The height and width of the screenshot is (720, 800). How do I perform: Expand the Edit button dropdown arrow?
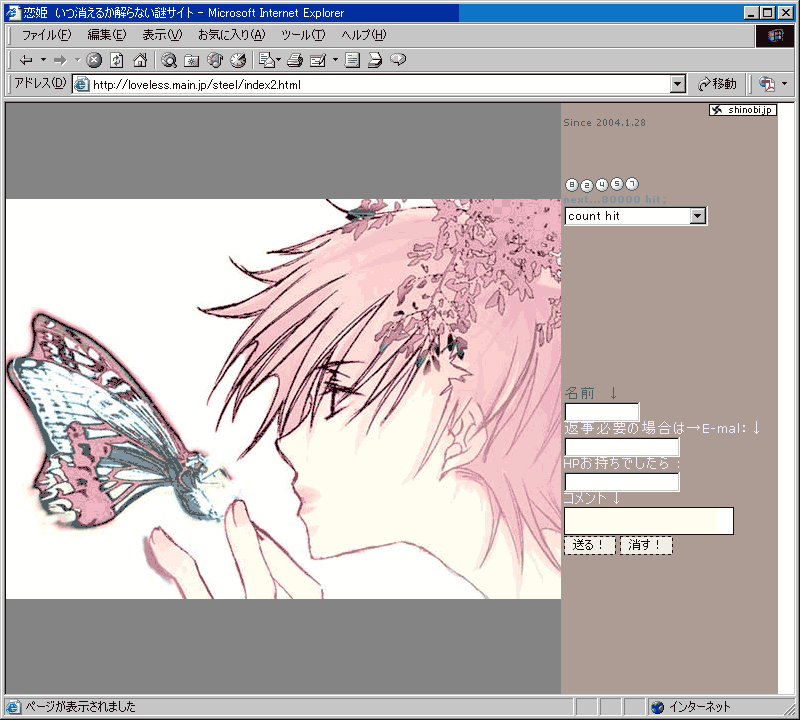[x=335, y=60]
